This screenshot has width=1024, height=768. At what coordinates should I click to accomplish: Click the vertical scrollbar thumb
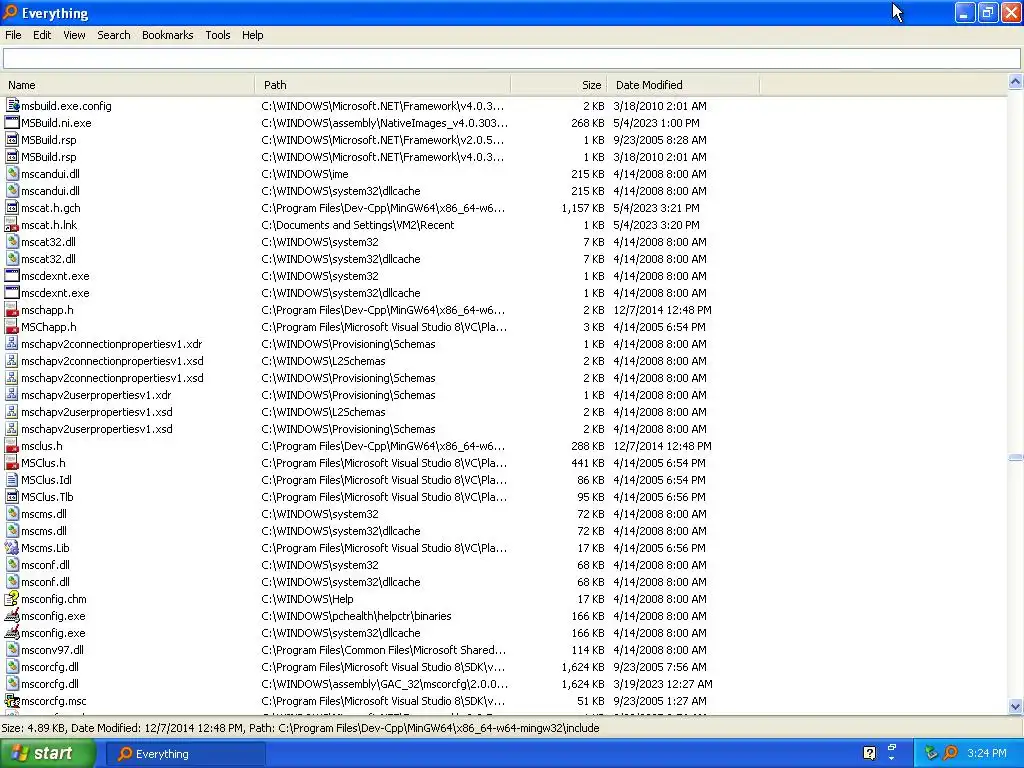click(1015, 458)
